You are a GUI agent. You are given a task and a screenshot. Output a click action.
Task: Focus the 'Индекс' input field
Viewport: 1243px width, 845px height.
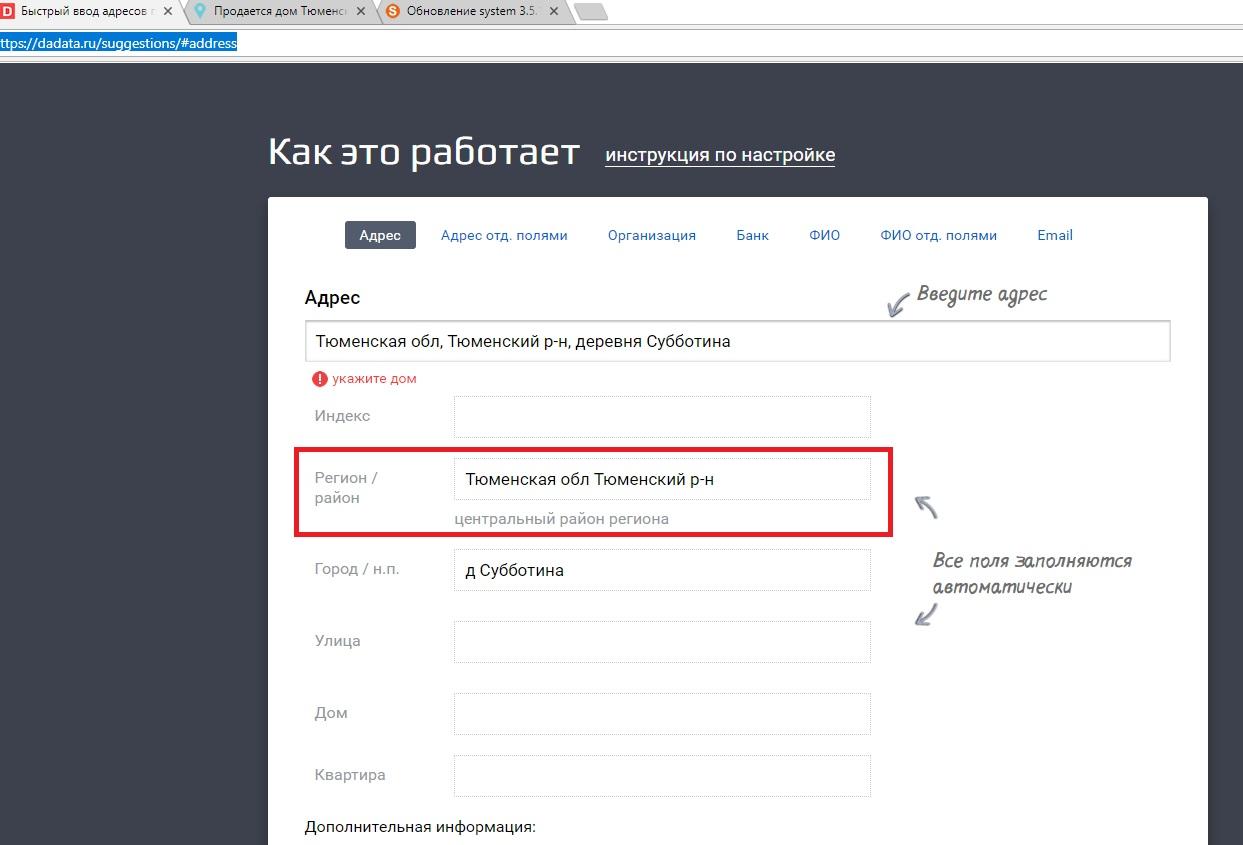click(x=661, y=416)
